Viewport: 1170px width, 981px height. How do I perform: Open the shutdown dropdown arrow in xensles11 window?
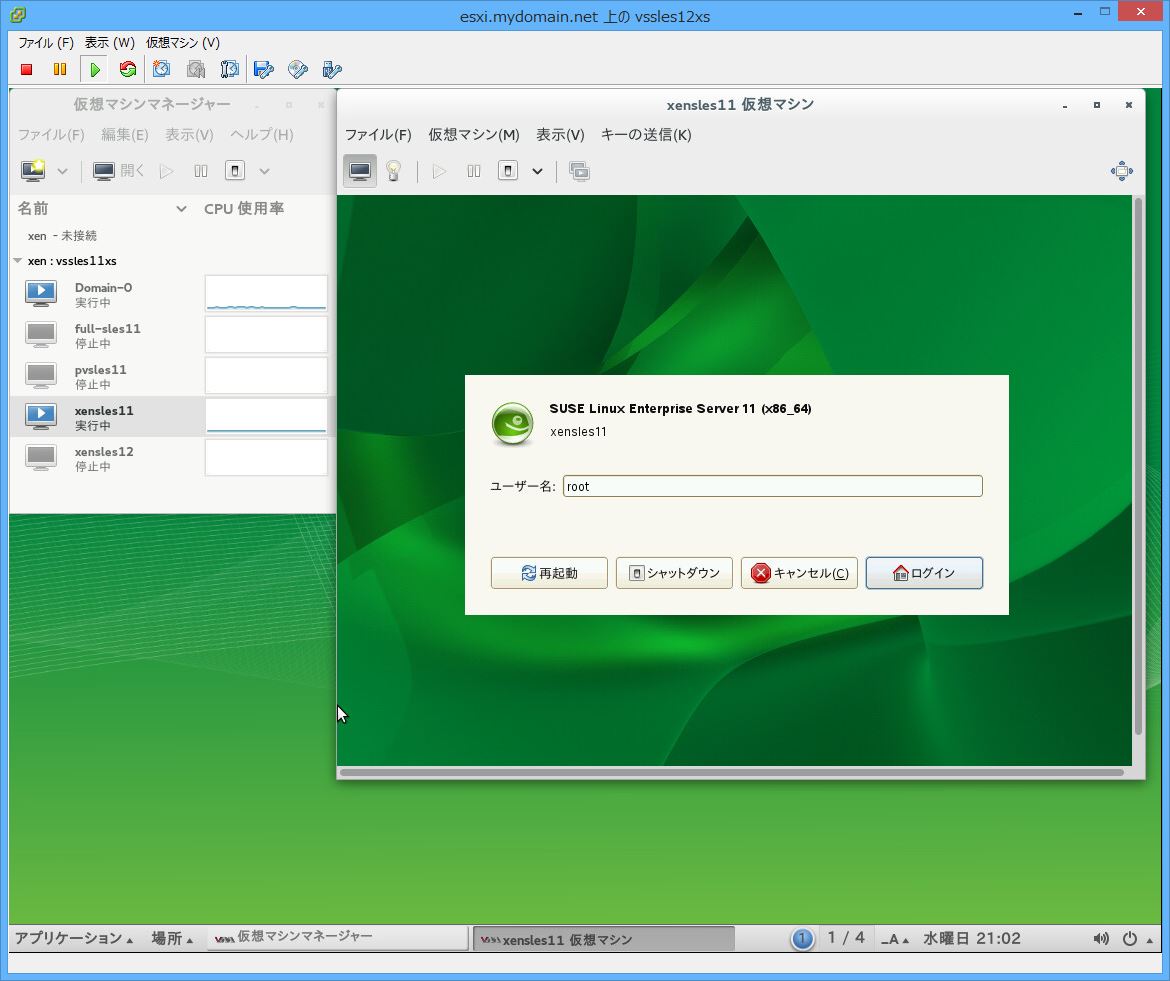coord(537,172)
